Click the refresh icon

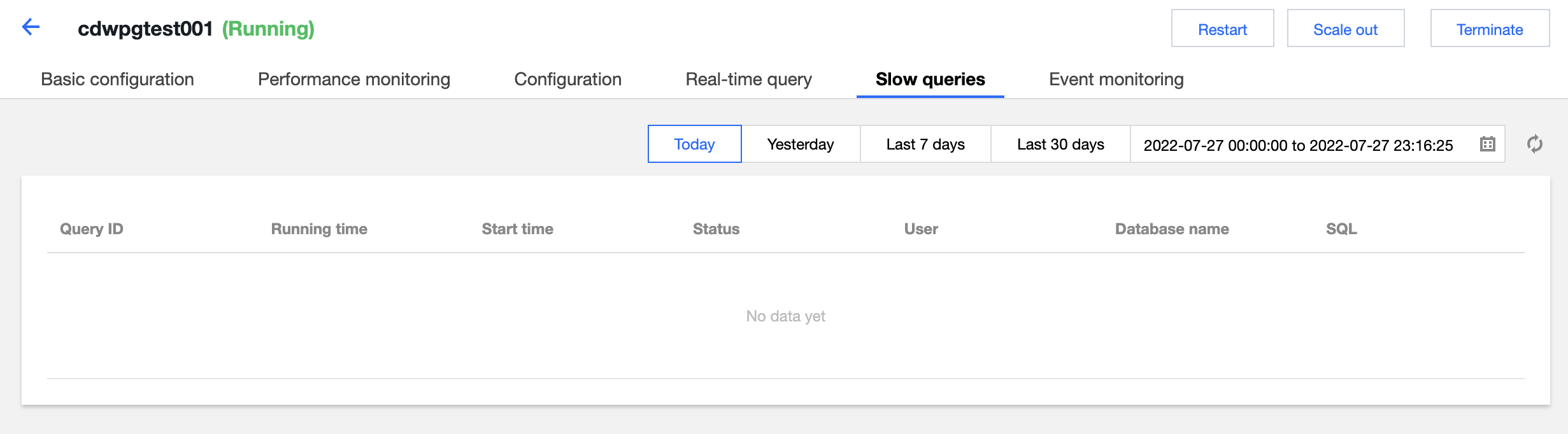click(1534, 144)
